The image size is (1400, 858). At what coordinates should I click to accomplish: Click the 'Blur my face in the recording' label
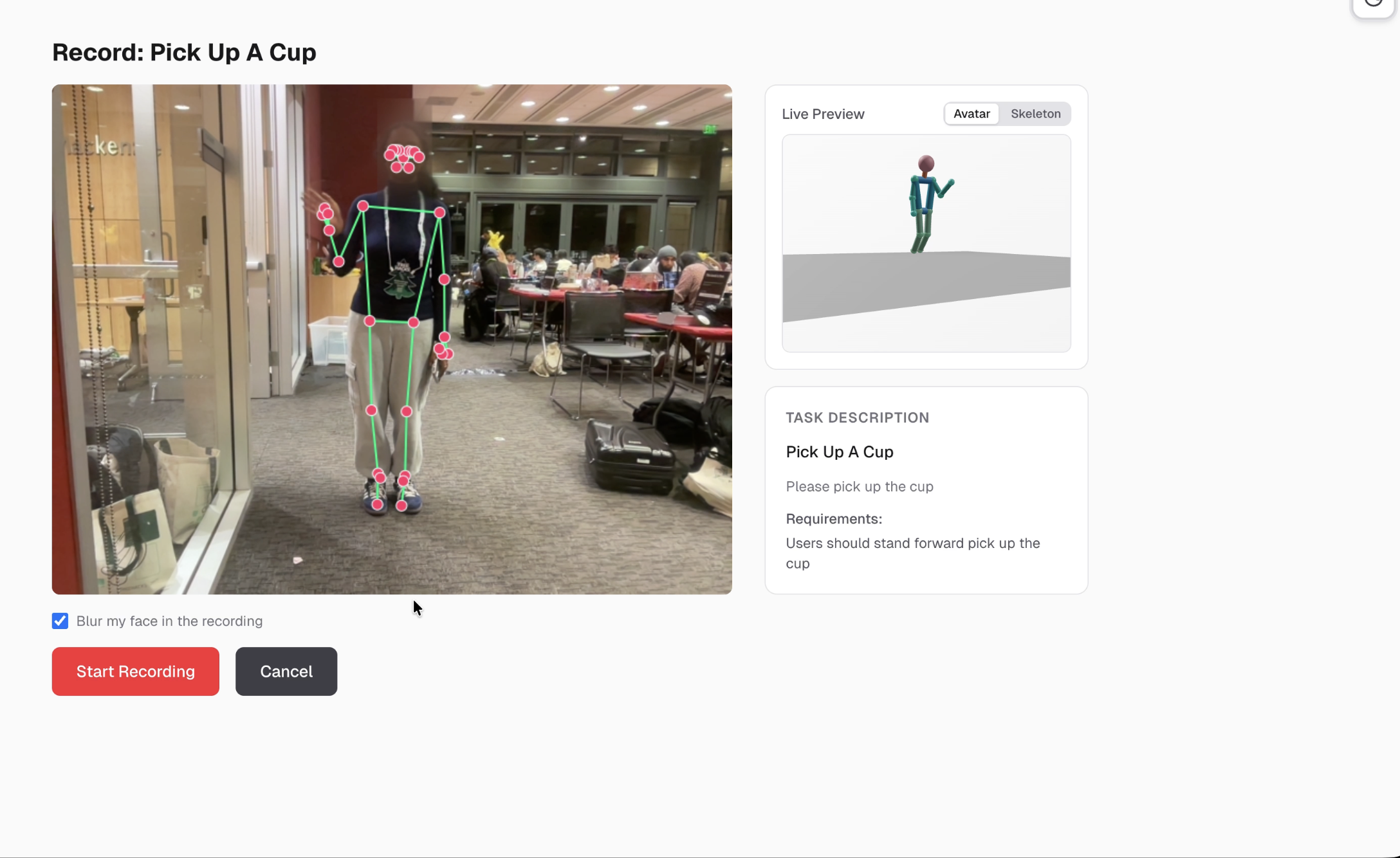[169, 621]
